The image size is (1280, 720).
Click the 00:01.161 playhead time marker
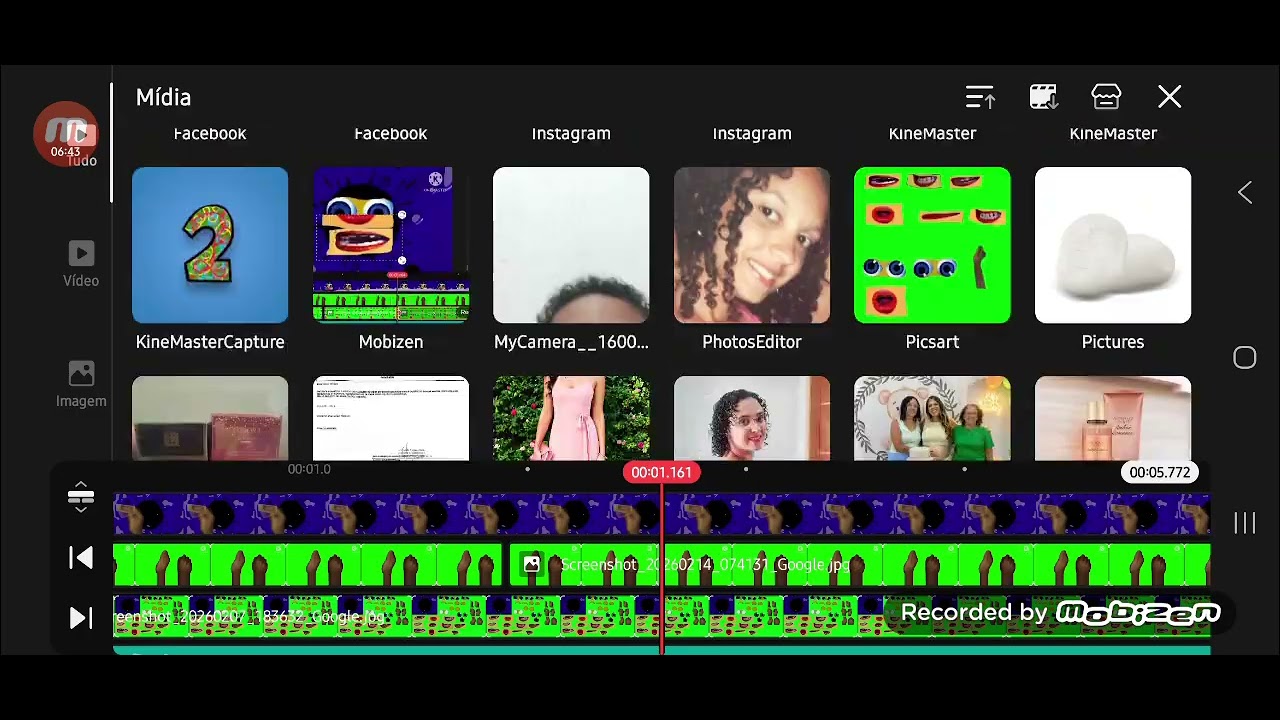click(661, 472)
